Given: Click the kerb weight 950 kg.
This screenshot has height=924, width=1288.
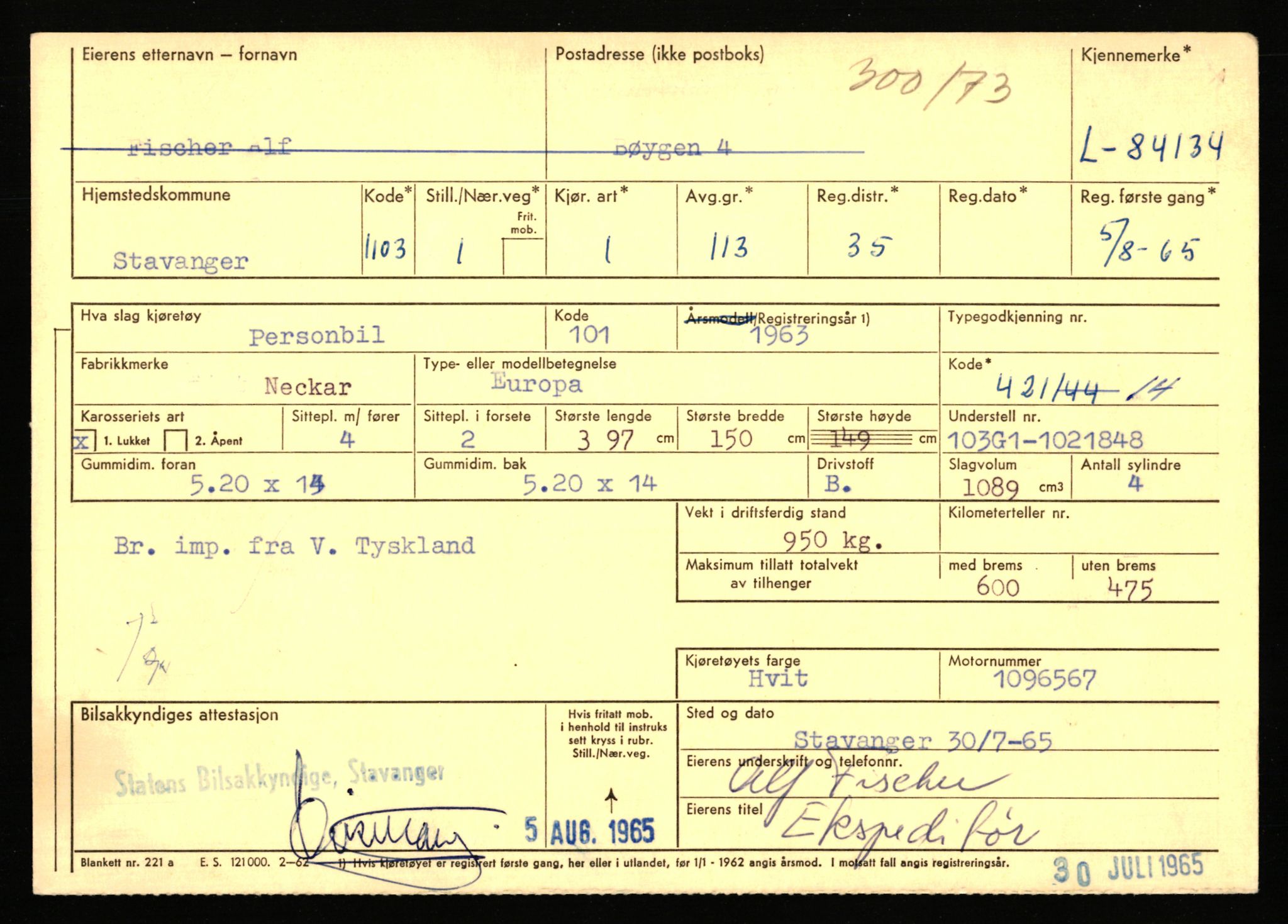Looking at the screenshot, I should [833, 540].
